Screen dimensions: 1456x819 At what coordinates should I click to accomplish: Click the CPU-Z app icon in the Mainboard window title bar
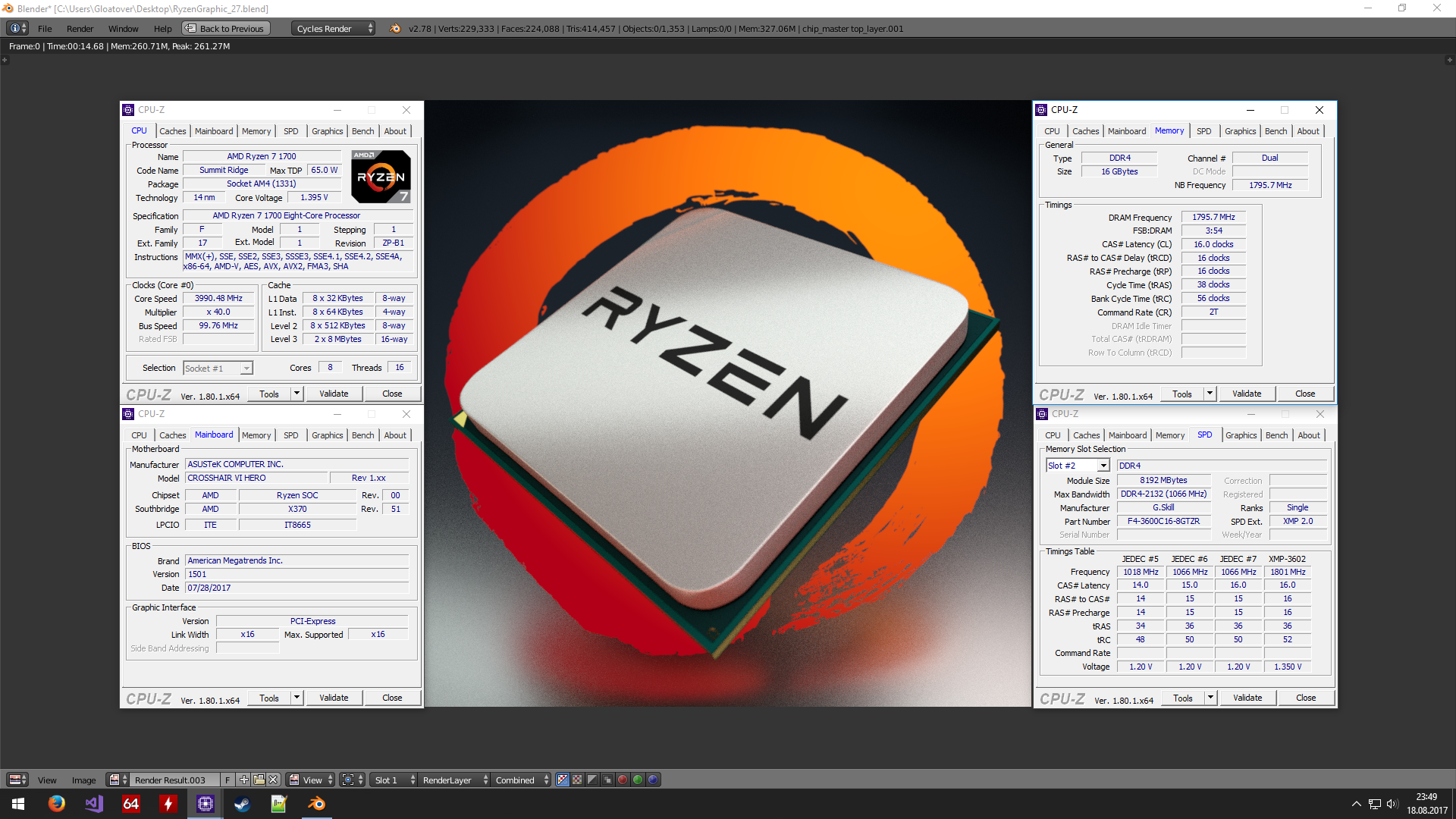tap(128, 414)
